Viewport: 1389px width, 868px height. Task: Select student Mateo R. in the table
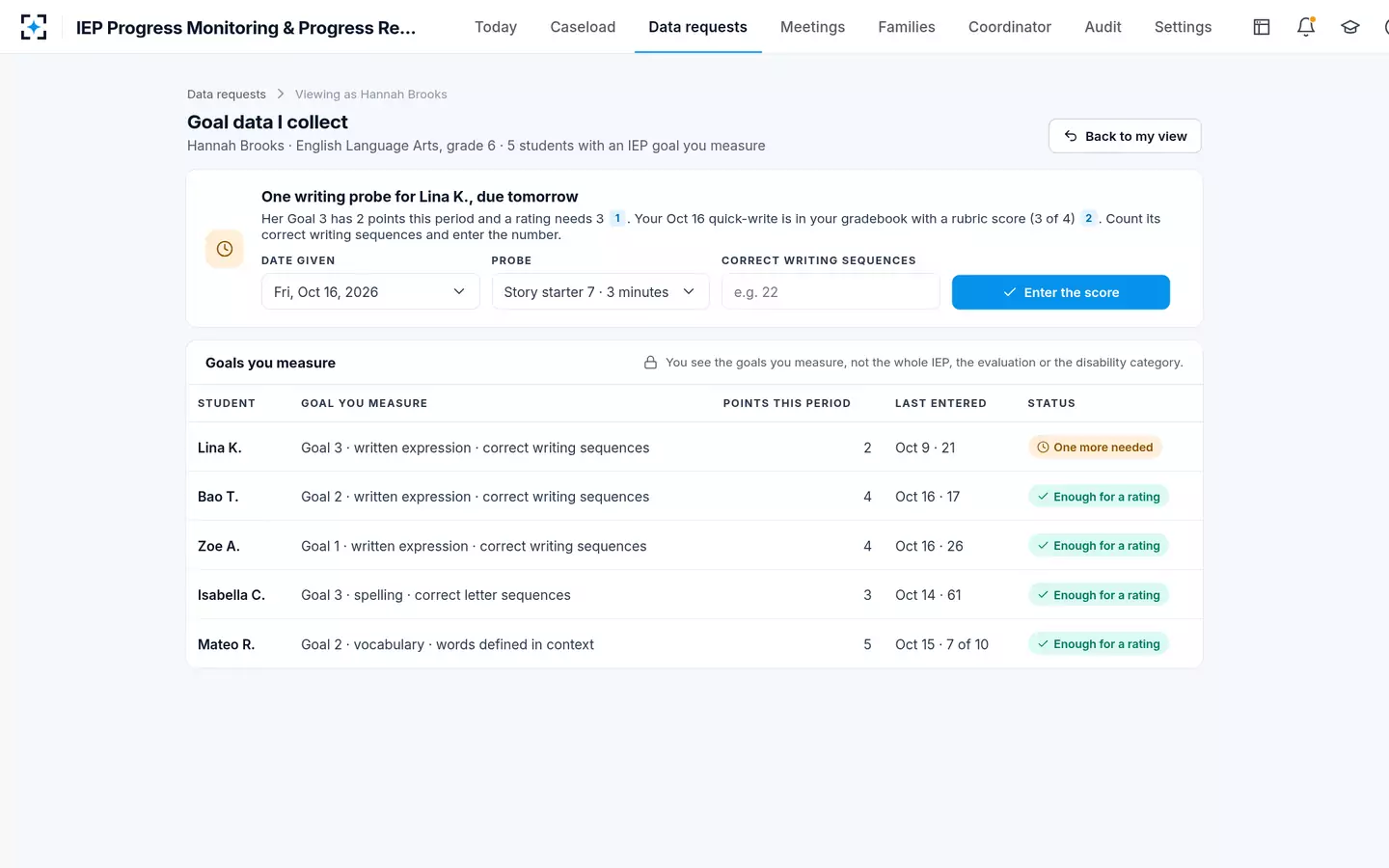(227, 644)
